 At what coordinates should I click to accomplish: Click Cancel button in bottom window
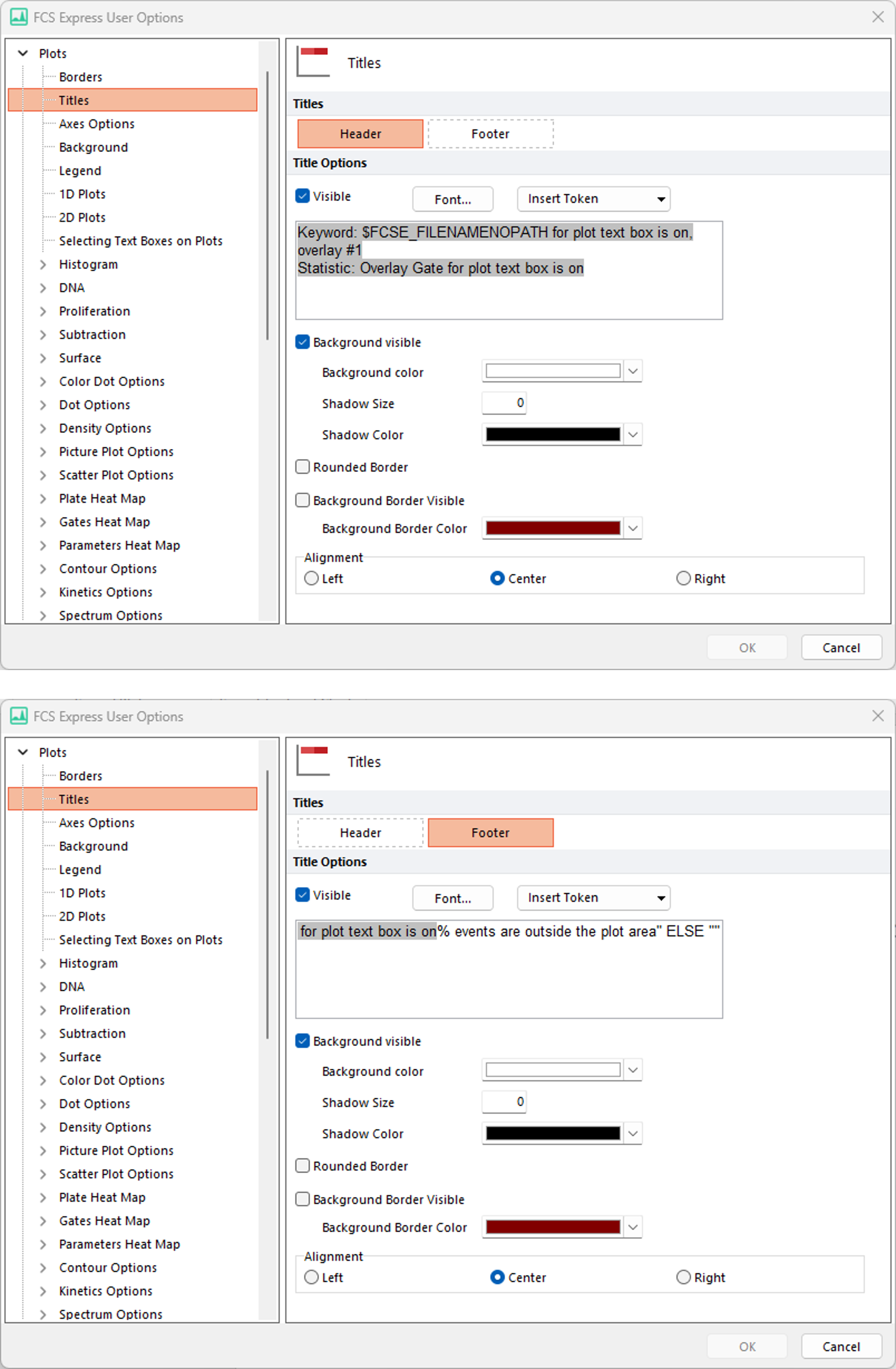[x=842, y=1347]
